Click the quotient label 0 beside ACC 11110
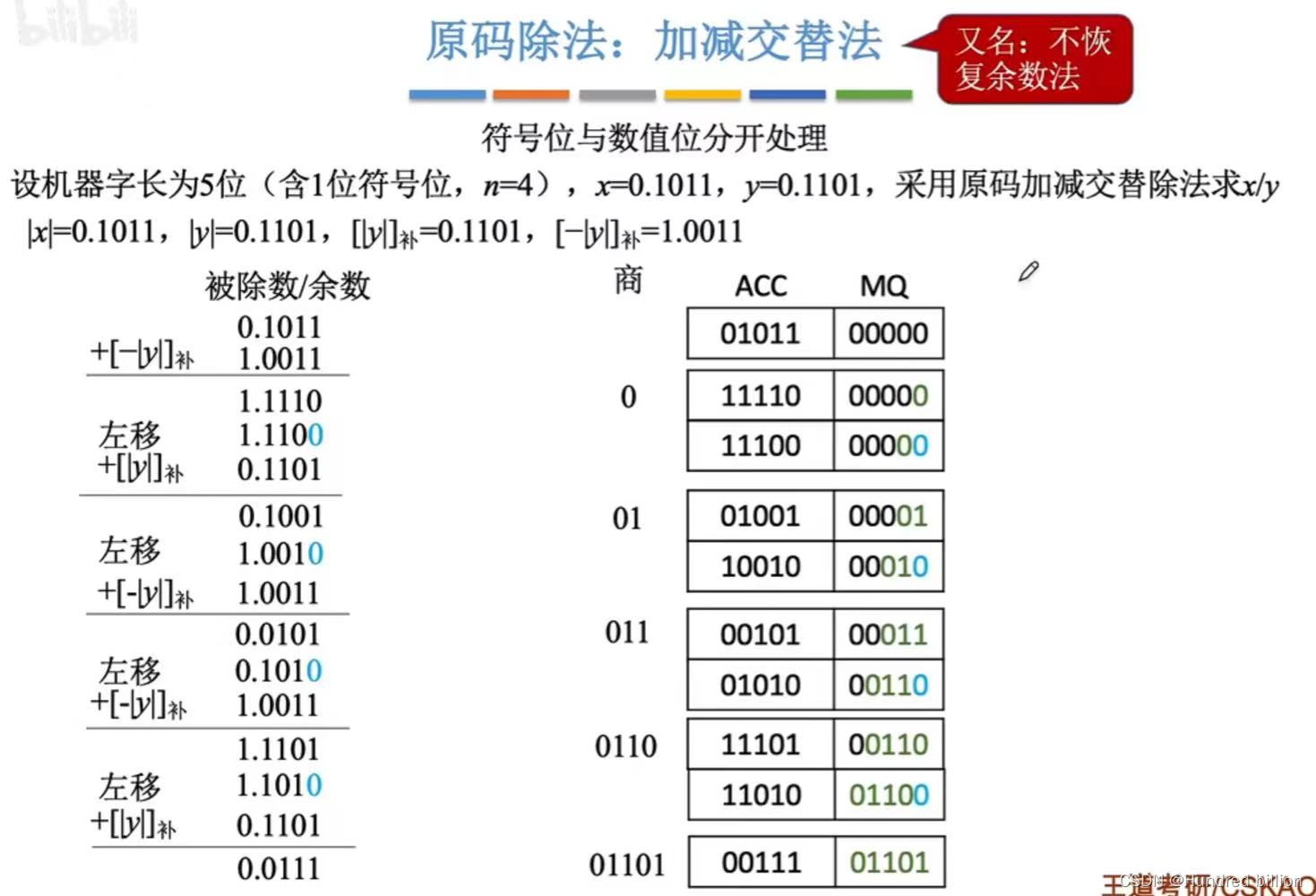The width and height of the screenshot is (1316, 896). tap(628, 397)
